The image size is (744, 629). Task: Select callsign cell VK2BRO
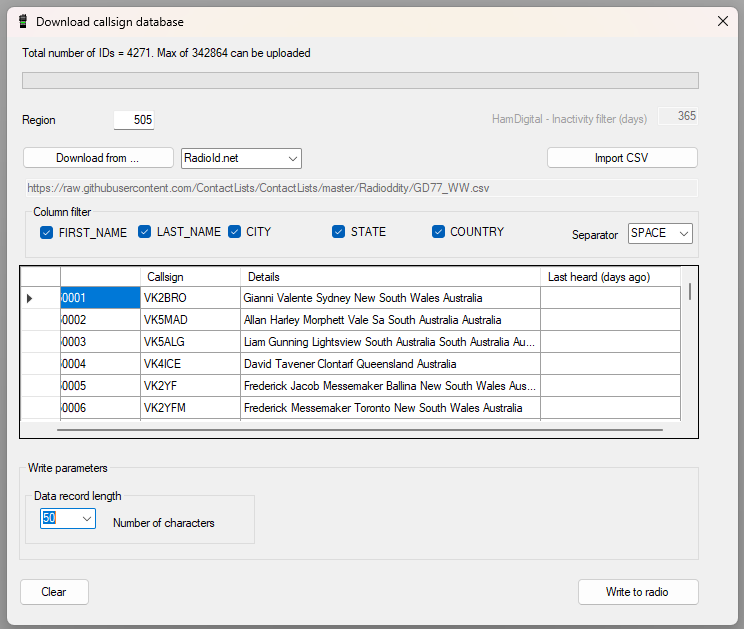point(190,298)
